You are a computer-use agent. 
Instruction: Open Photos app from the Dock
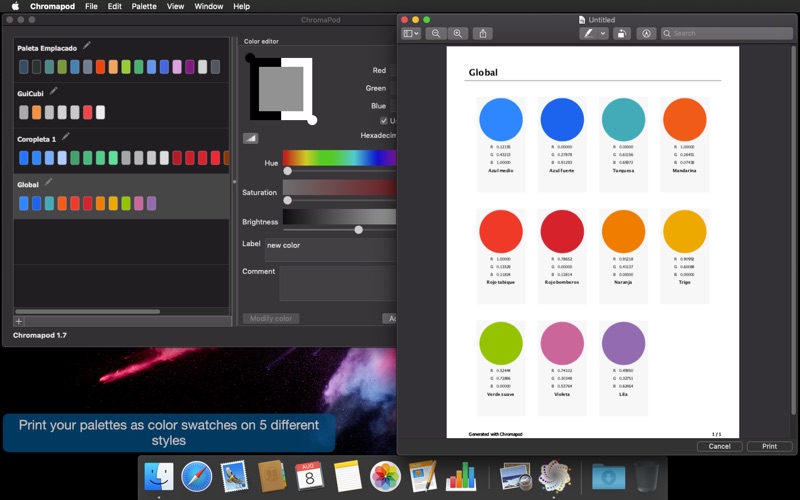pyautogui.click(x=385, y=477)
